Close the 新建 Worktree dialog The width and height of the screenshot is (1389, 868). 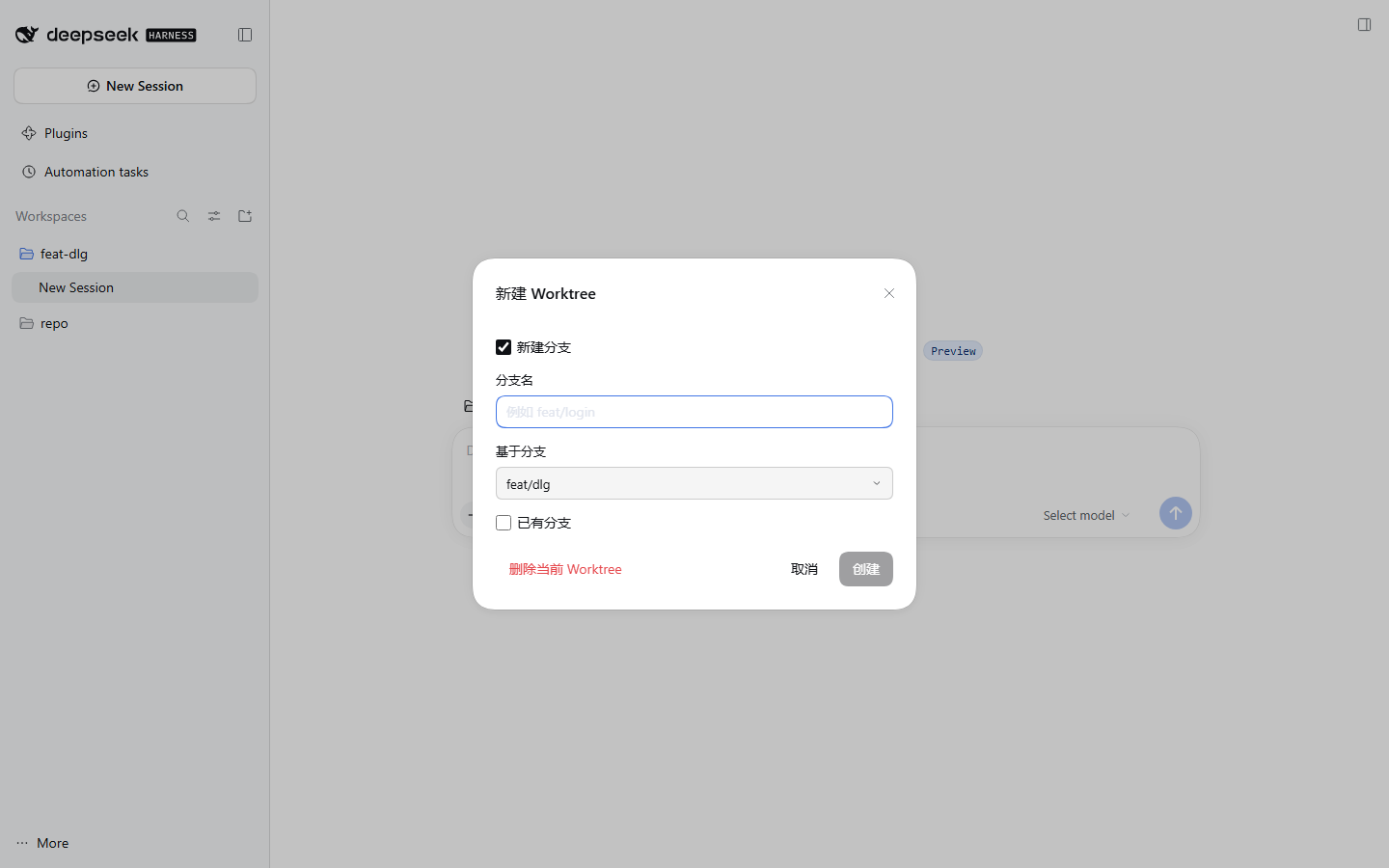coord(889,293)
